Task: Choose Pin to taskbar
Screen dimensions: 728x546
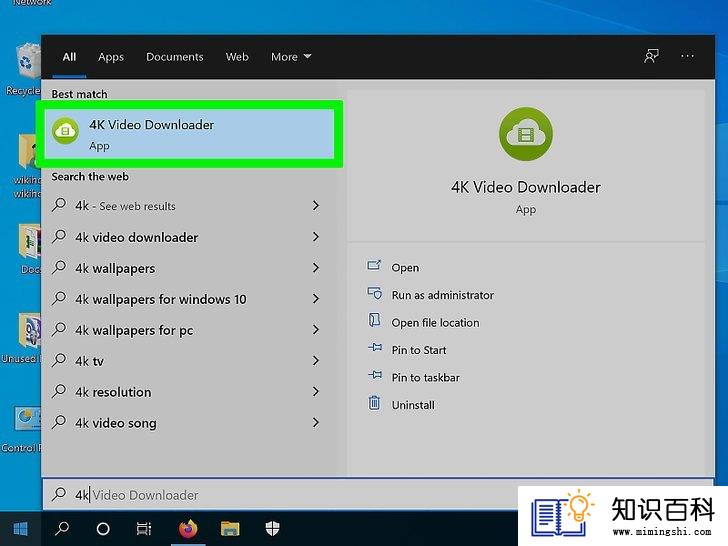Action: pos(425,377)
